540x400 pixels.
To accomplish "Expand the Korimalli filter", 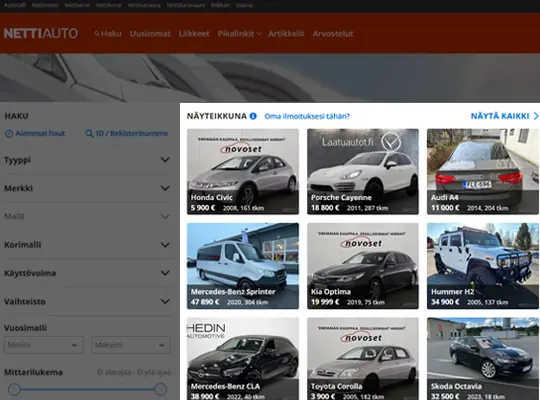I will tap(87, 245).
